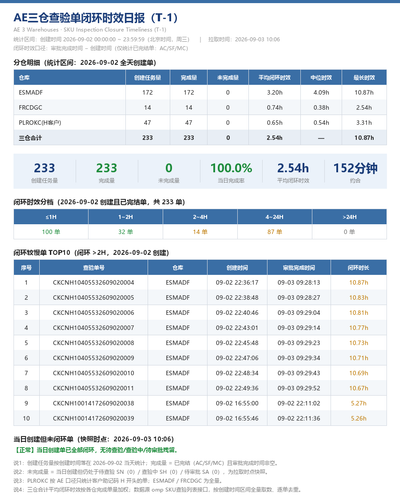Click the '100 单' value under ≤1H

[x=51, y=232]
